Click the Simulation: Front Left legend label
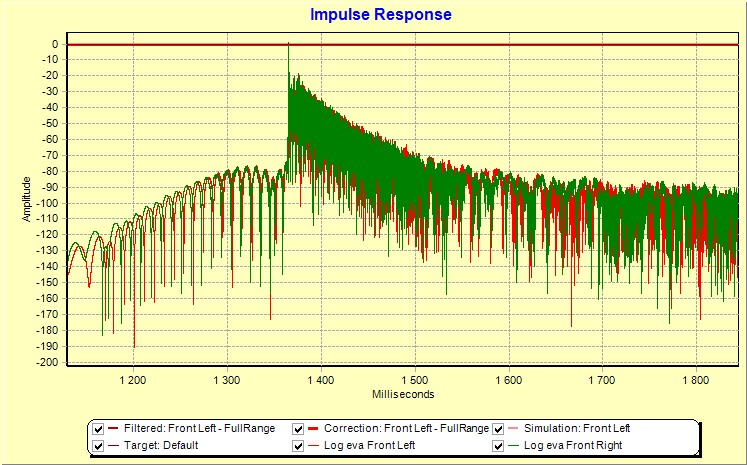 click(x=577, y=428)
